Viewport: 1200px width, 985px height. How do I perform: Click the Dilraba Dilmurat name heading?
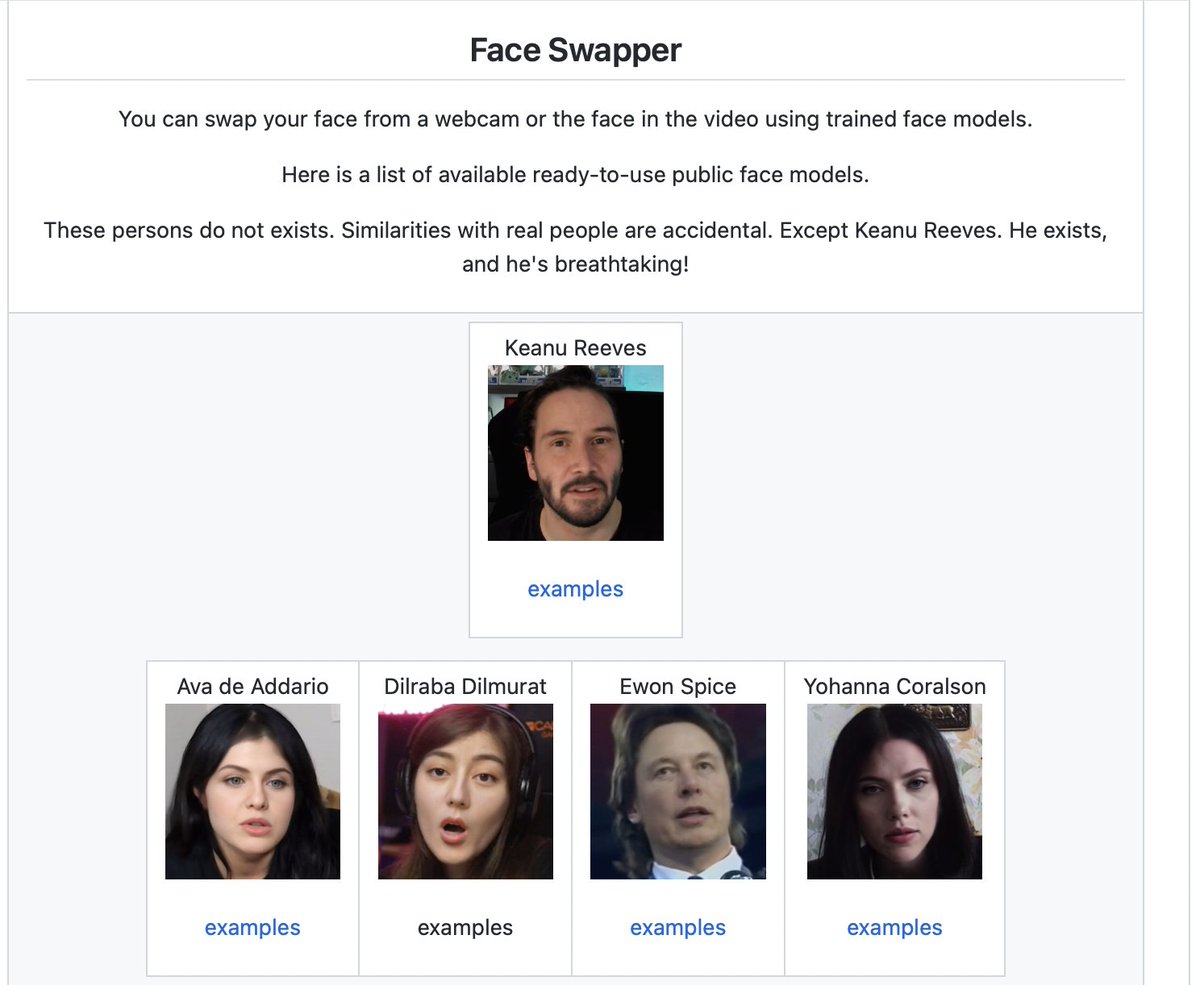(465, 686)
